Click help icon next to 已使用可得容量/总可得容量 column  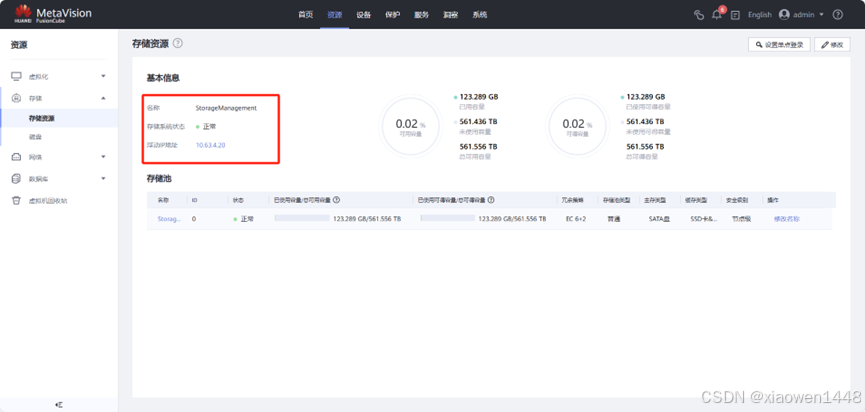tap(490, 200)
